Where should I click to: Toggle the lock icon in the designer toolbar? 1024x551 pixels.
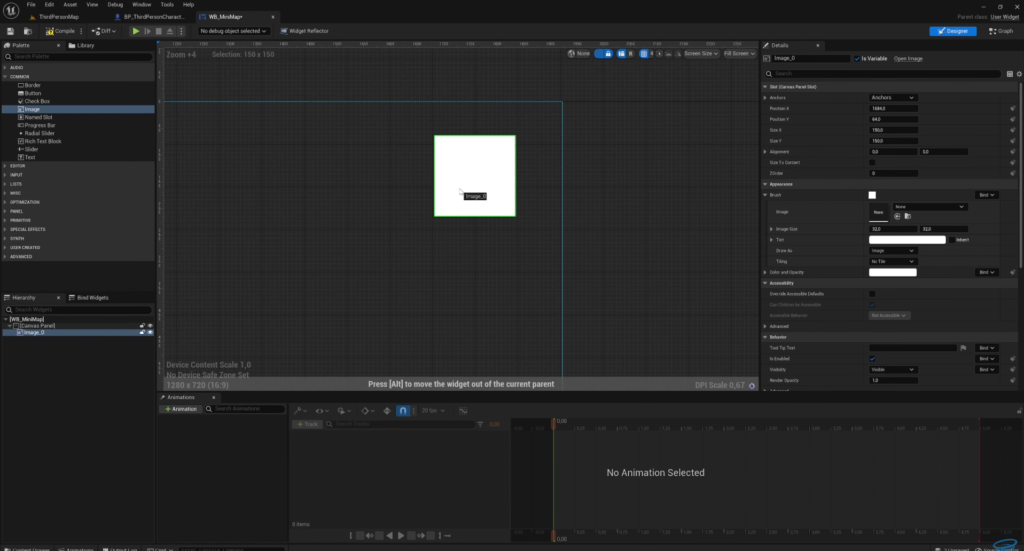click(x=607, y=54)
